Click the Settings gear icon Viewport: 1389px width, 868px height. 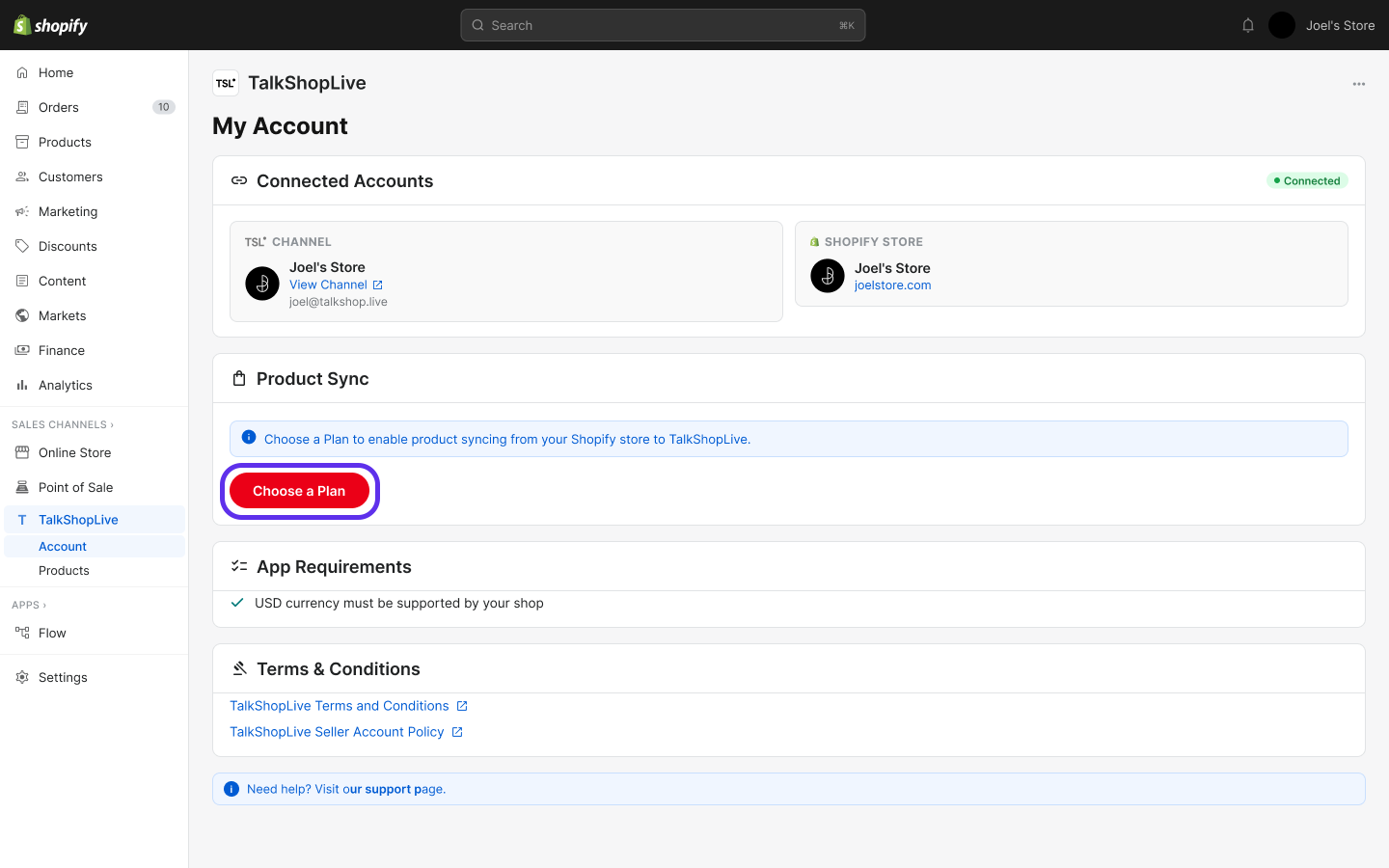(x=22, y=677)
